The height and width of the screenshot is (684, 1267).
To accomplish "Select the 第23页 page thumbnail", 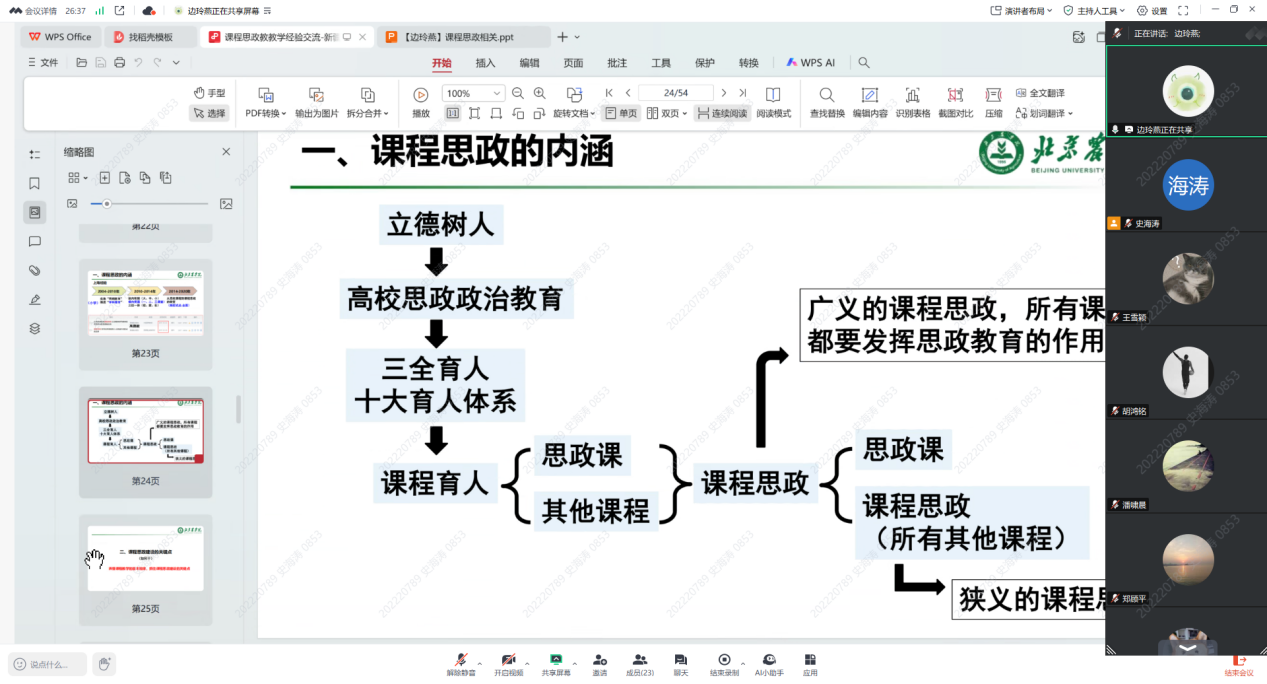I will click(146, 303).
